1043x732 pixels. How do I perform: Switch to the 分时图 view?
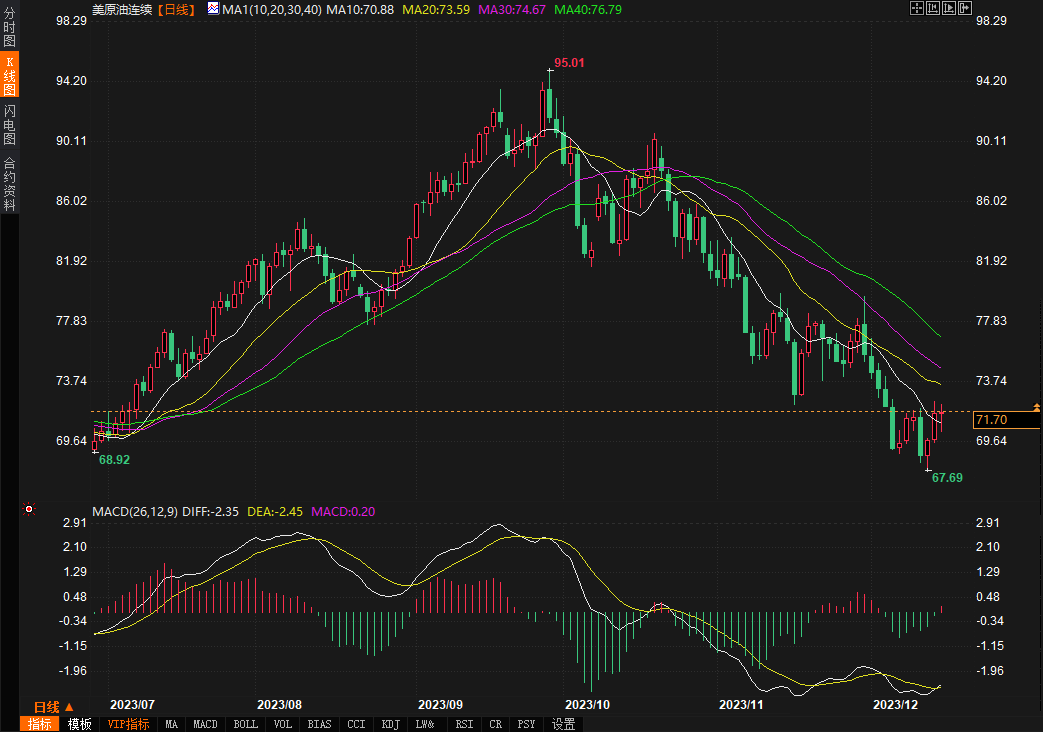click(x=10, y=28)
